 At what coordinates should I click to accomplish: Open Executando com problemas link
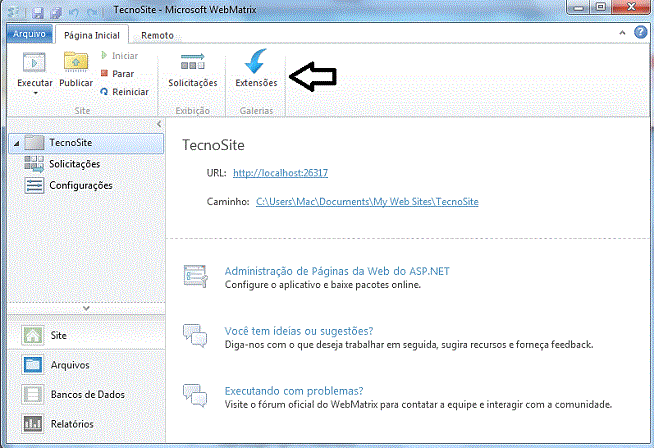coord(294,391)
